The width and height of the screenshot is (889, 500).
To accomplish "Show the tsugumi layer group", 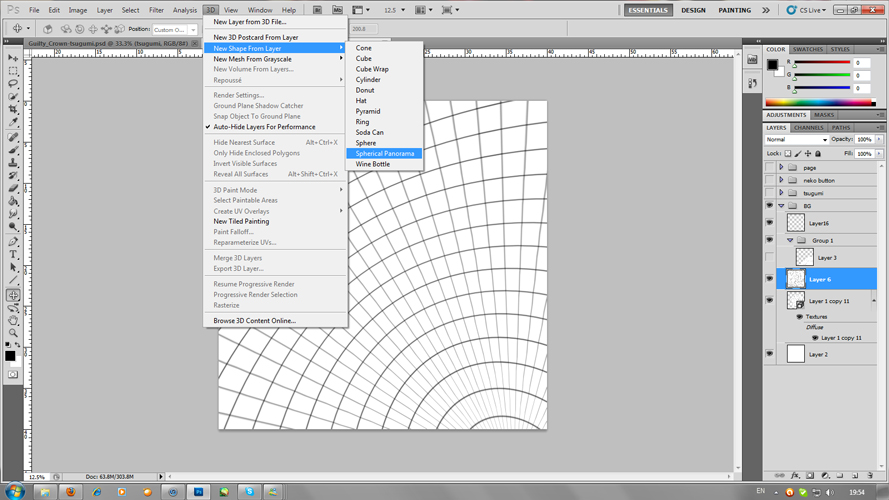I will [769, 193].
